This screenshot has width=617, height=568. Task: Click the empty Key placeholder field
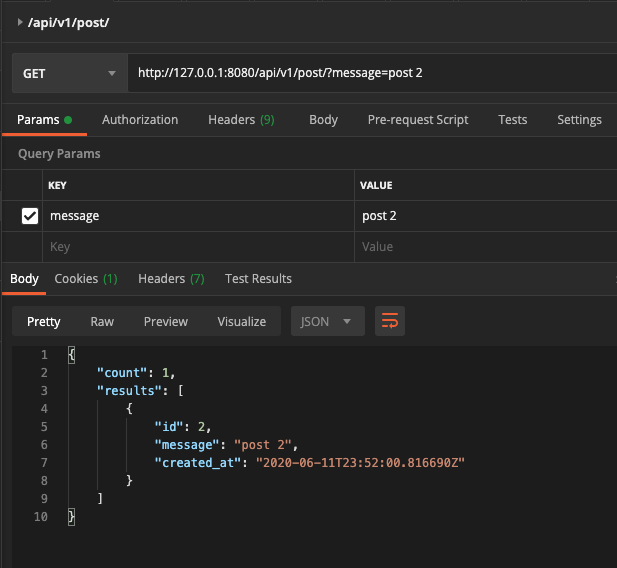coord(198,247)
